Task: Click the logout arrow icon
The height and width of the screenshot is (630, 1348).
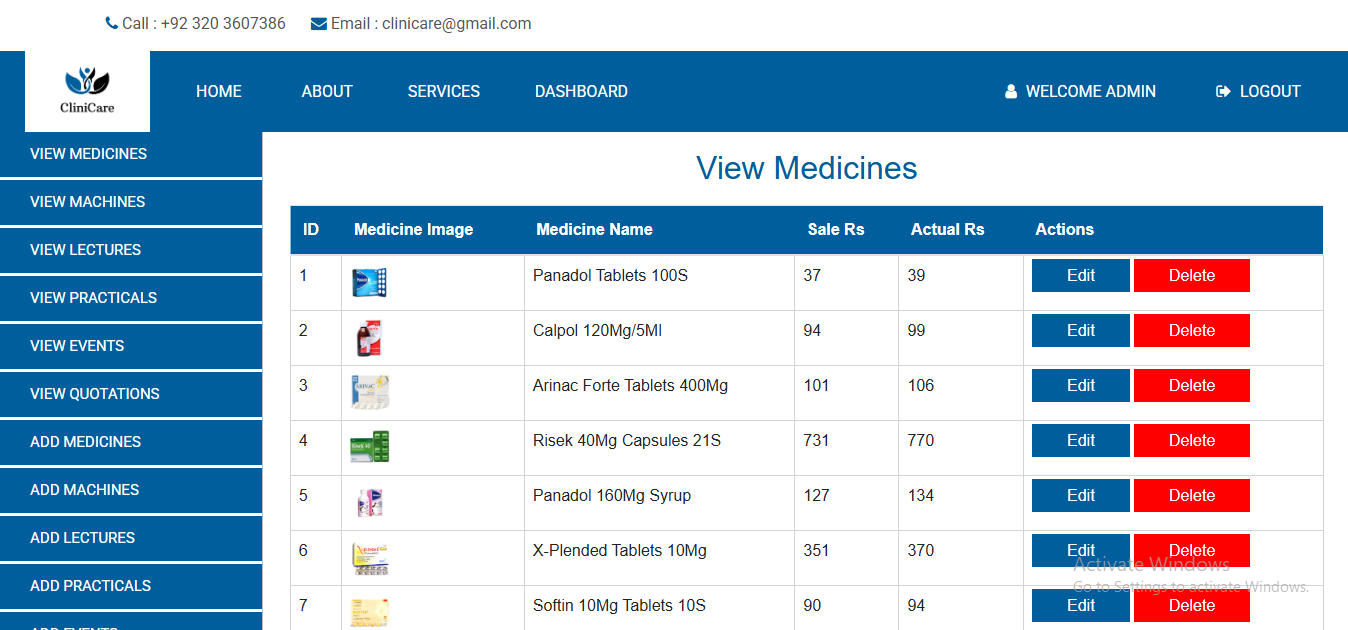Action: click(x=1223, y=91)
